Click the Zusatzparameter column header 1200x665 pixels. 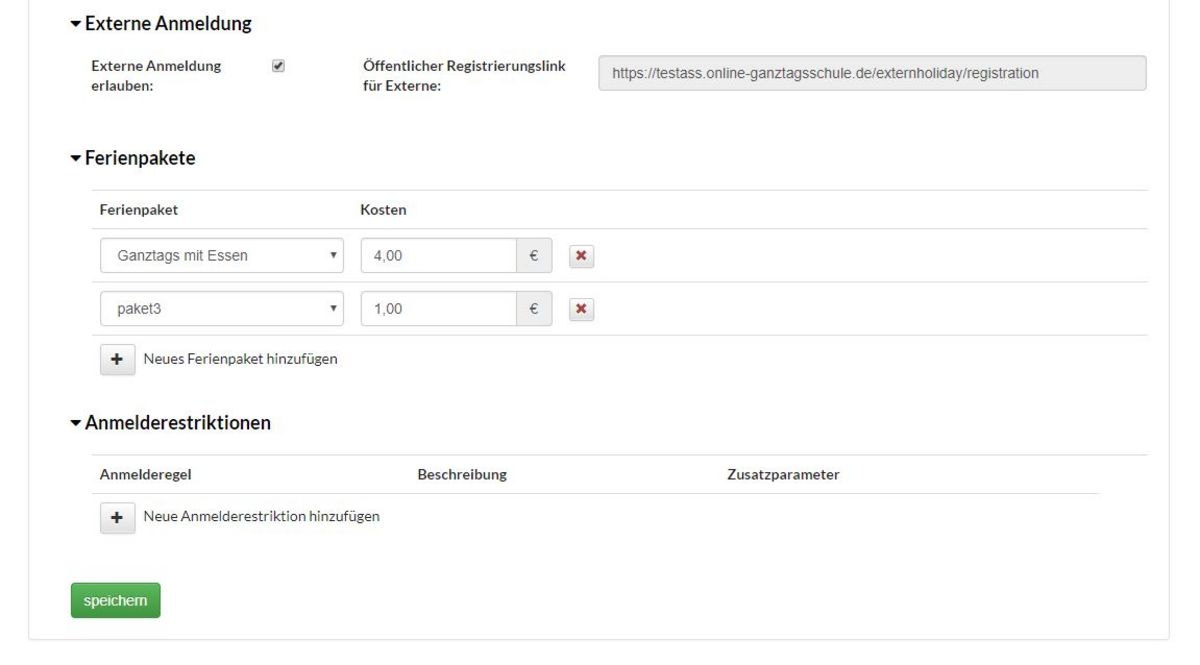tap(782, 475)
